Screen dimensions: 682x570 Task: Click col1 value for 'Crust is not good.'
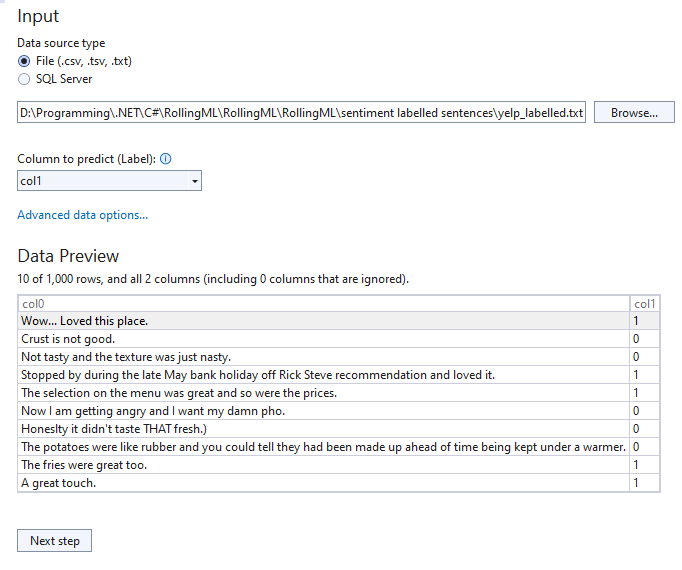coord(645,339)
